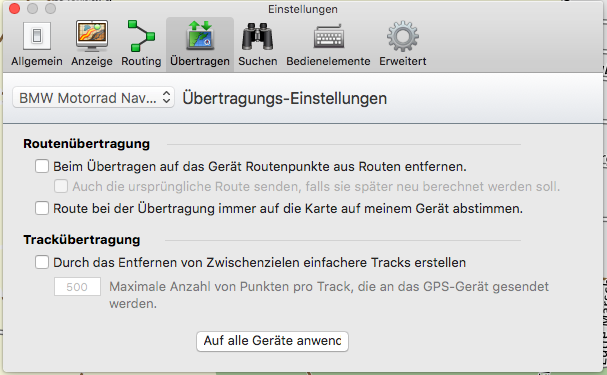
Task: Enable simpler tracks by removing Zwischenziele
Action: tap(42, 262)
